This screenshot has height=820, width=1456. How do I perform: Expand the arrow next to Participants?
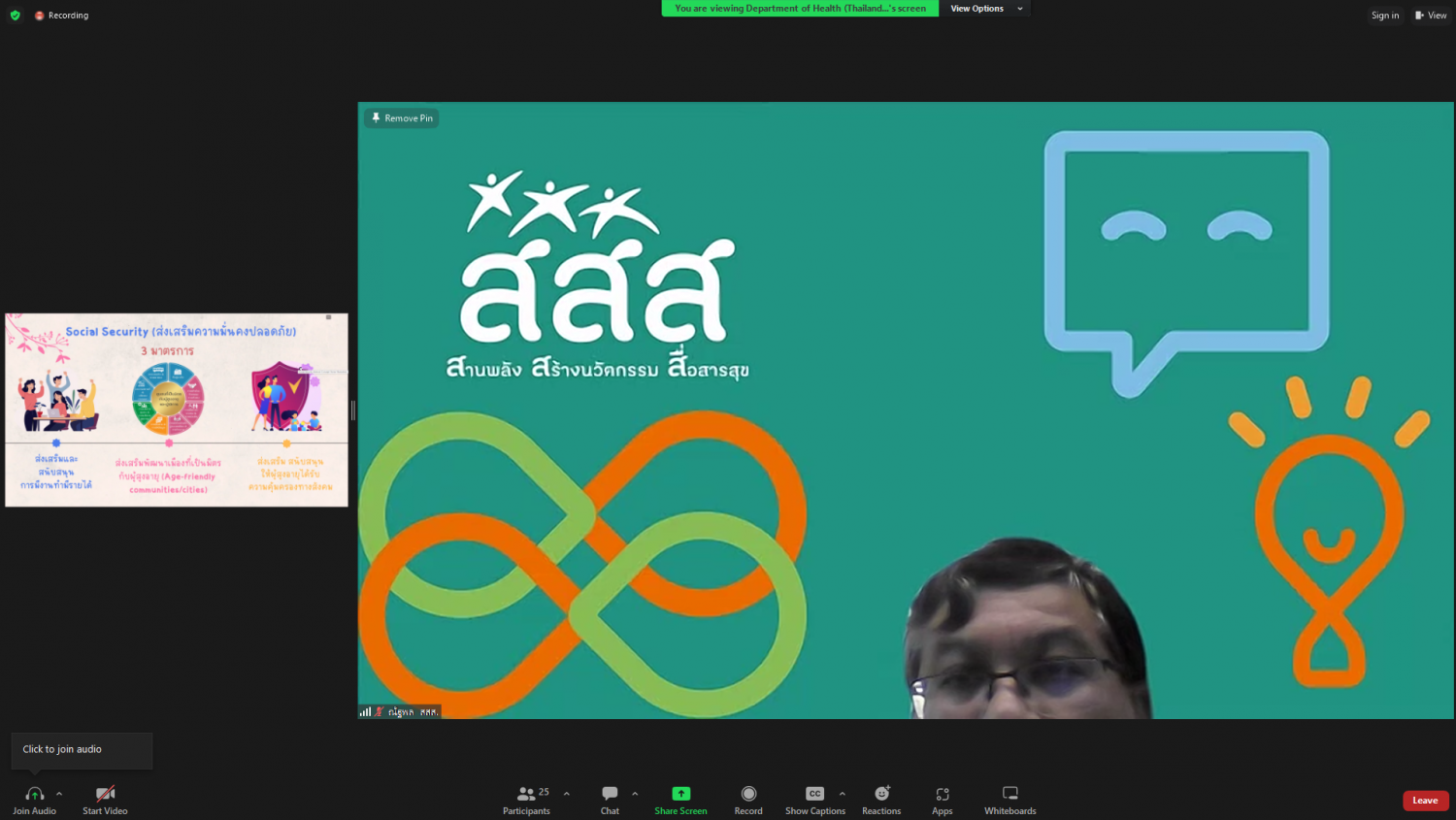coord(567,794)
